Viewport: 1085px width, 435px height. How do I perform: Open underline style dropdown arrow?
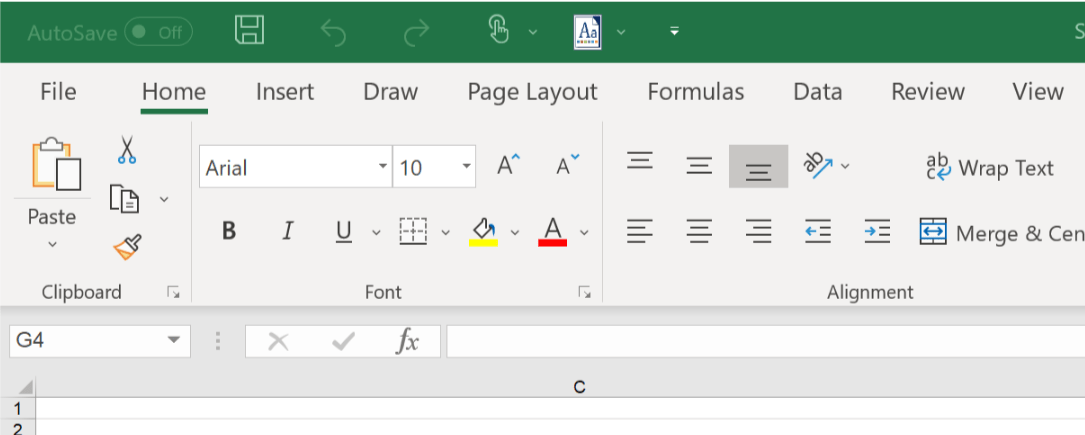point(376,232)
